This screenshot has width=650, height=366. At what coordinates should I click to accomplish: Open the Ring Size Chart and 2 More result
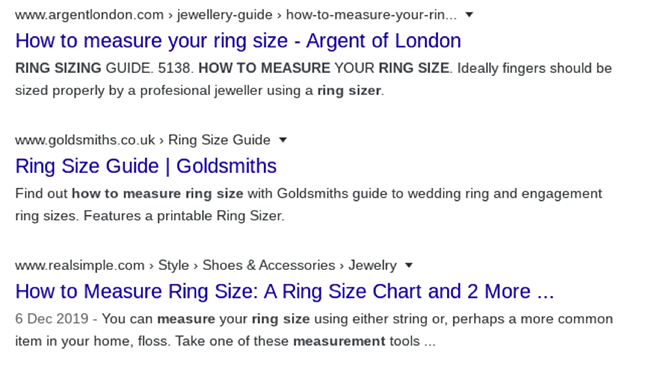[x=284, y=291]
